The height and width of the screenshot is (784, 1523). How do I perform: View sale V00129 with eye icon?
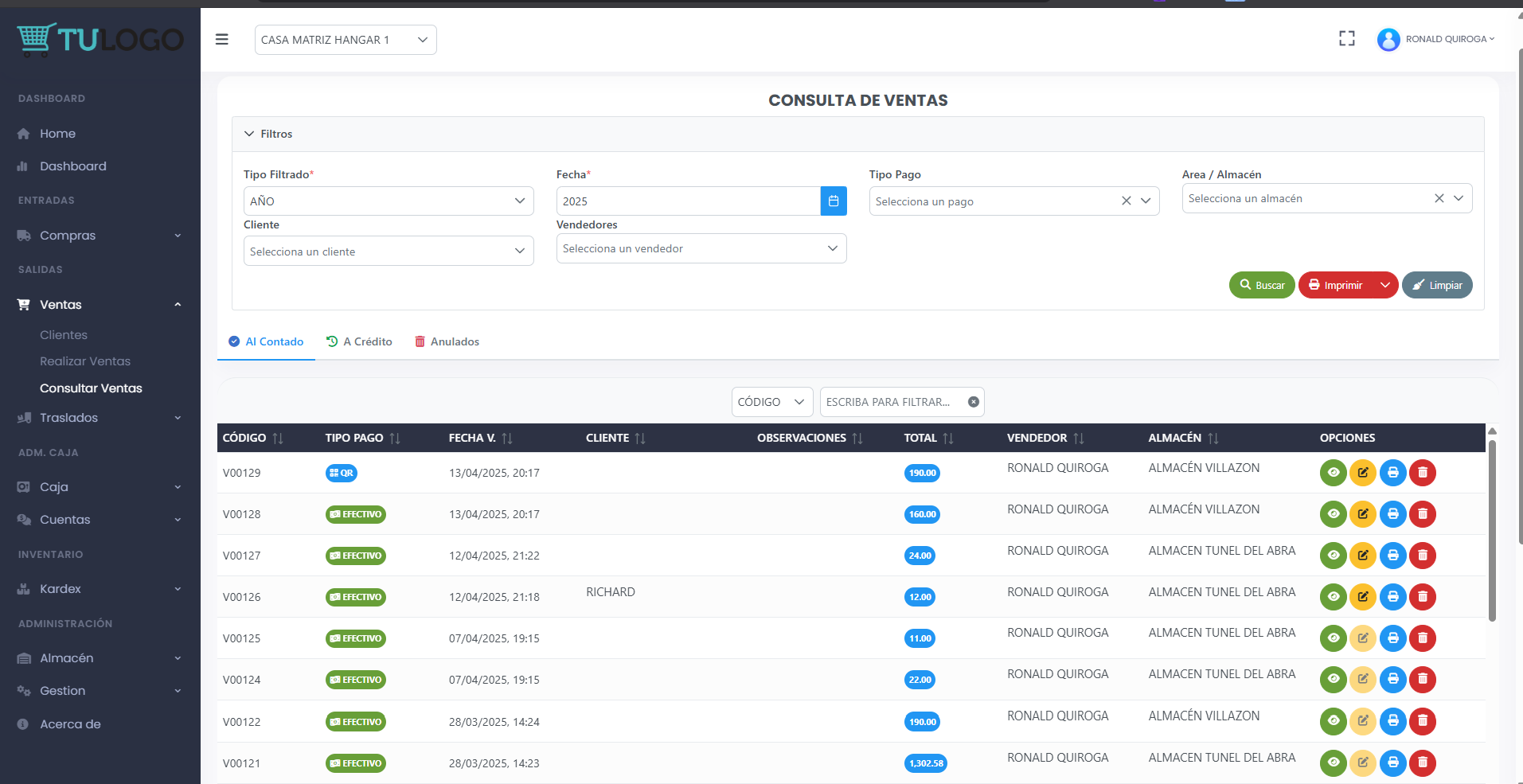(x=1333, y=473)
